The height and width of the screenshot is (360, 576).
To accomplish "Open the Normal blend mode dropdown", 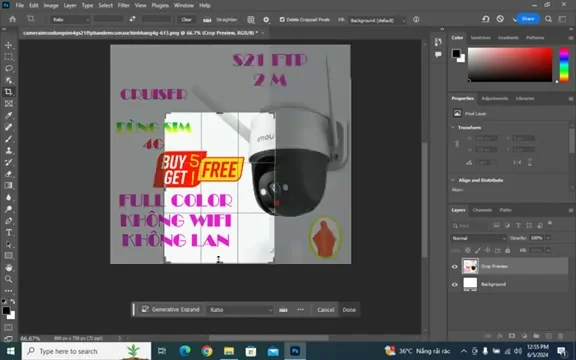I will click(479, 238).
